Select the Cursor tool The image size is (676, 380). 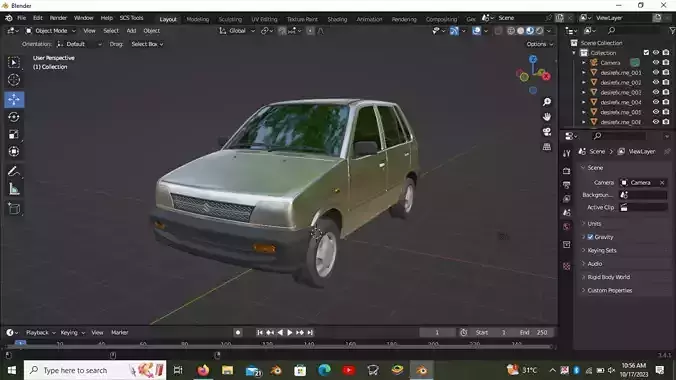tap(14, 80)
